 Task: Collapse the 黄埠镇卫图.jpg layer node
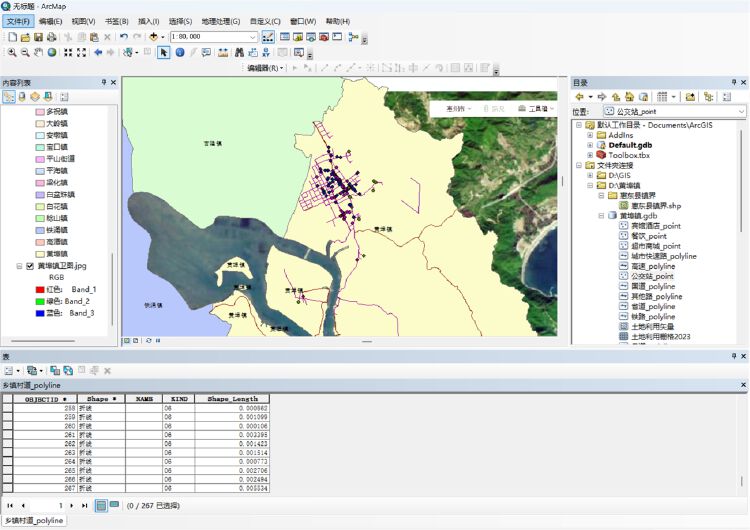19,266
